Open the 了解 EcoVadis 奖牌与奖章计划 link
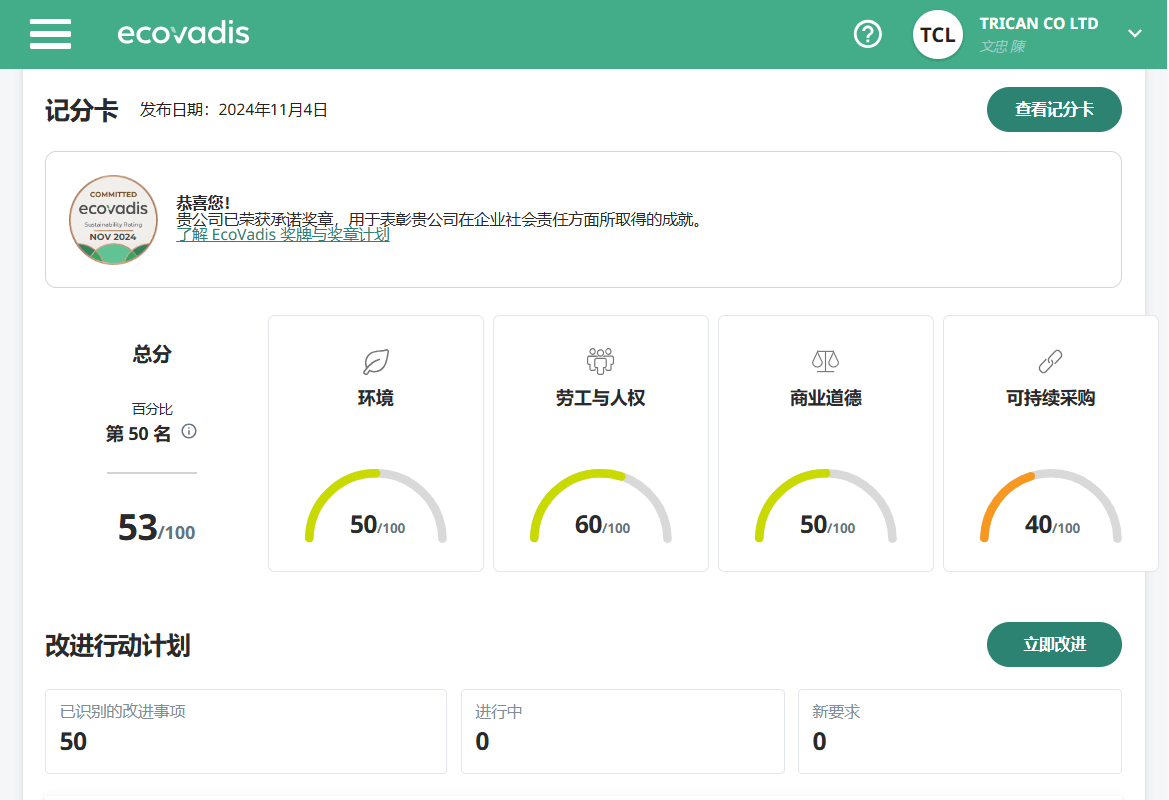1169x800 pixels. [x=283, y=236]
